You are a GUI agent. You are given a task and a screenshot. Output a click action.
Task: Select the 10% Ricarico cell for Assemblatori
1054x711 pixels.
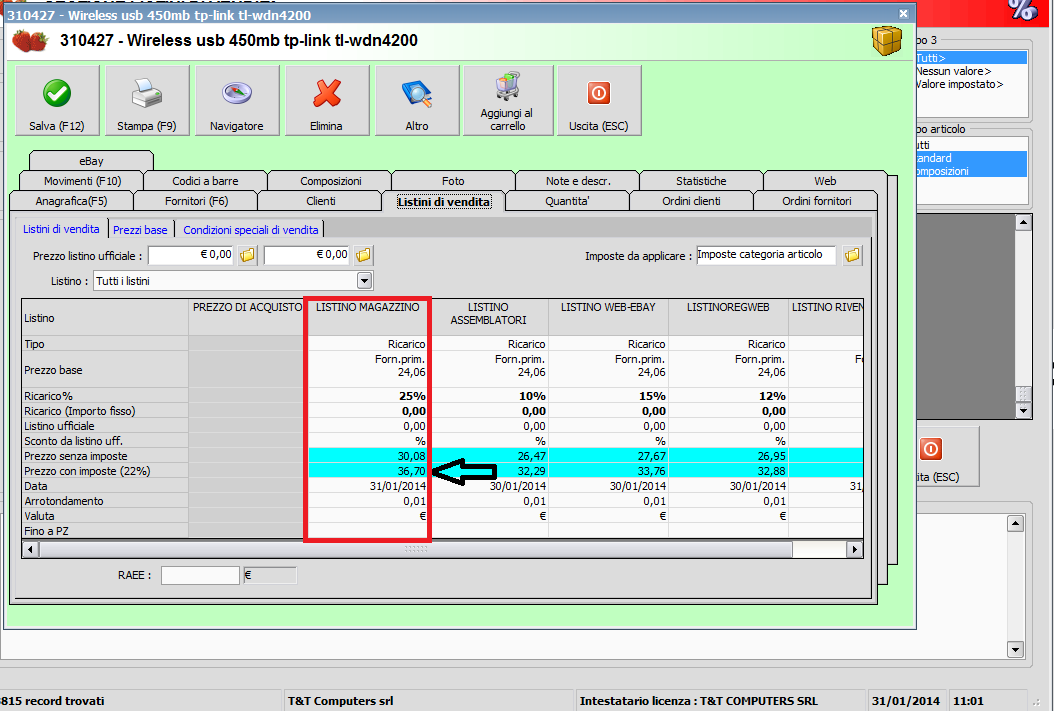point(489,396)
